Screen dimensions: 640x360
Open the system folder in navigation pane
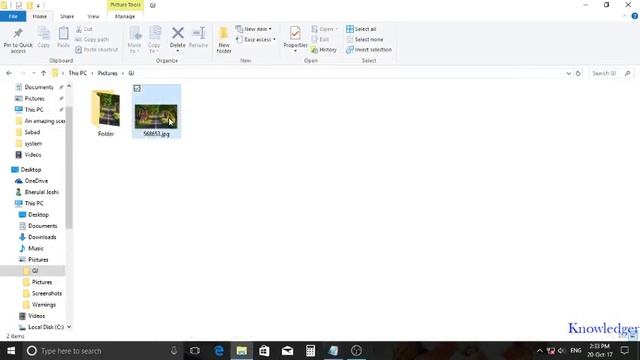click(33, 144)
